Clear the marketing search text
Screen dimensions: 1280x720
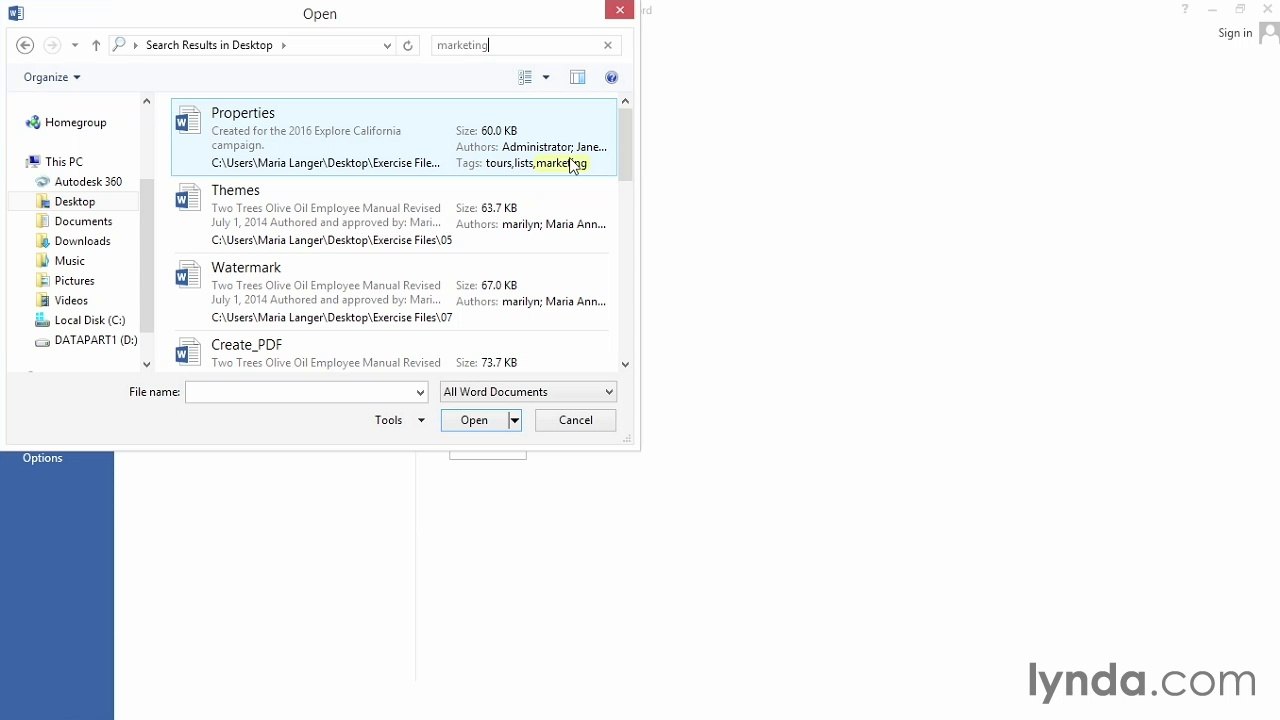pos(608,45)
